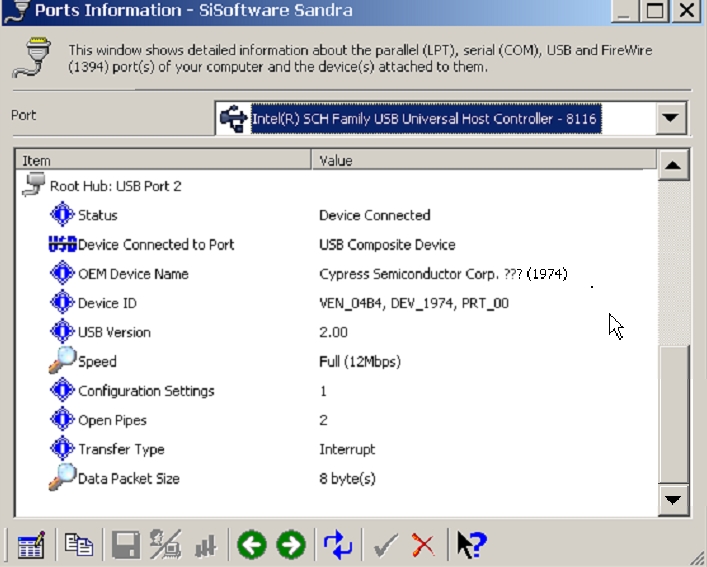Click the Speed row magnifier key icon
The image size is (707, 567).
click(x=62, y=360)
